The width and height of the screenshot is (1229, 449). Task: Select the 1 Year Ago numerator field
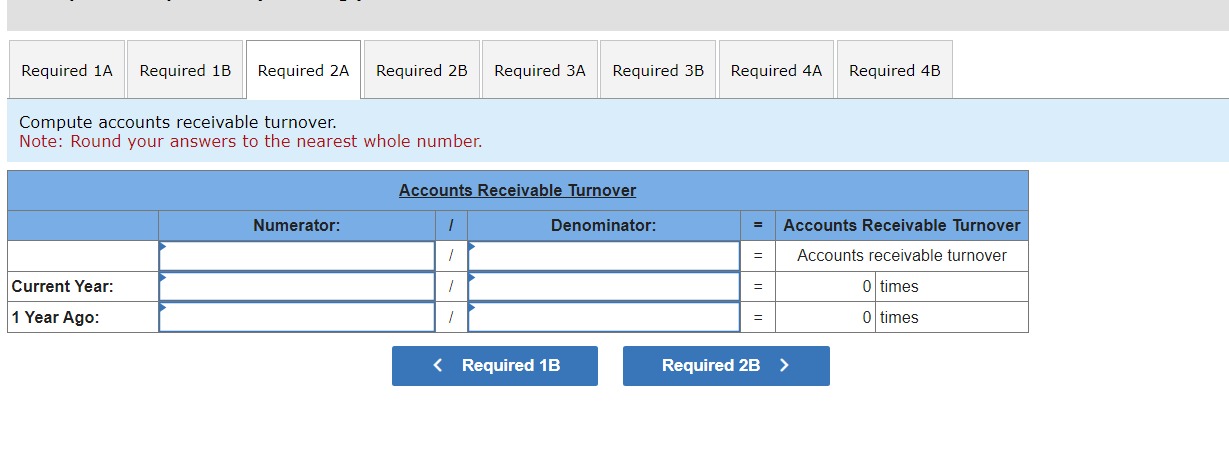[x=297, y=318]
